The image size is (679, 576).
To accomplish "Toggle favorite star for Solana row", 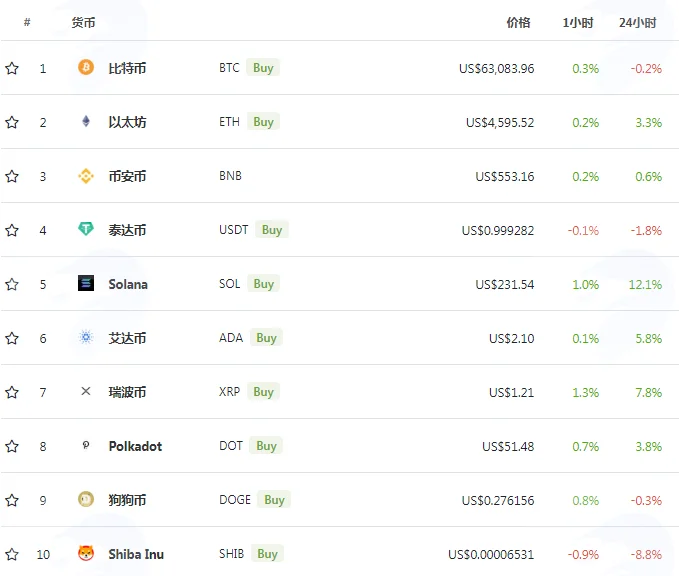I will point(12,284).
